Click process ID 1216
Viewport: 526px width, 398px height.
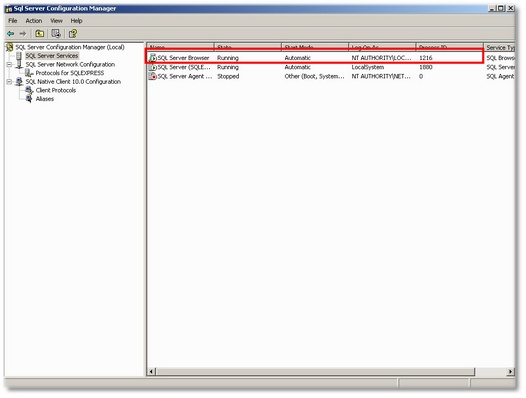pyautogui.click(x=426, y=58)
